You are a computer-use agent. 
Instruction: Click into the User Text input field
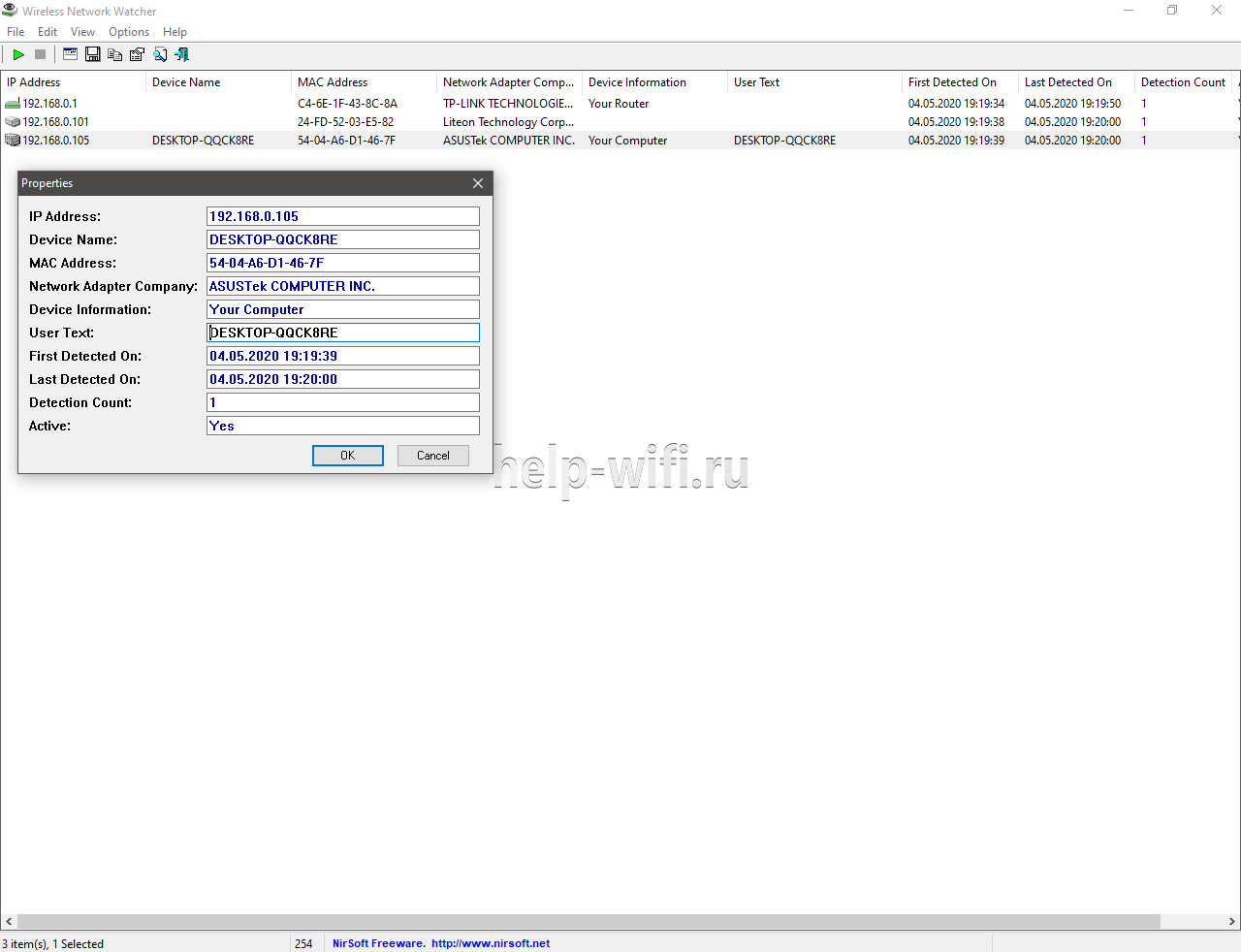(x=343, y=333)
